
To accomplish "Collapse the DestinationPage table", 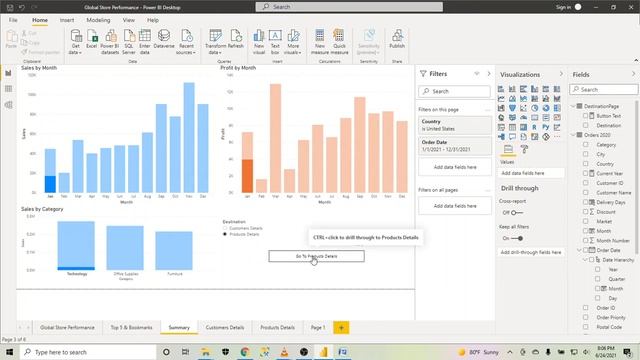I will pos(573,106).
